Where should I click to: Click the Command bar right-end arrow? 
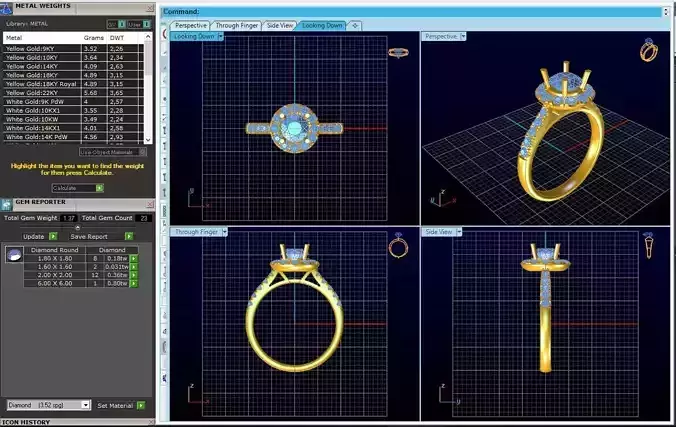pyautogui.click(x=666, y=12)
